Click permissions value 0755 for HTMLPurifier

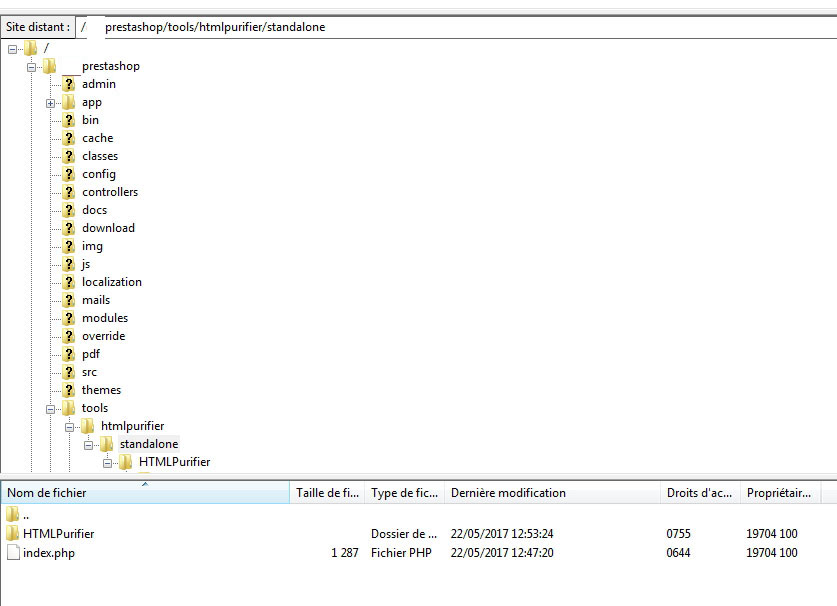coord(678,533)
